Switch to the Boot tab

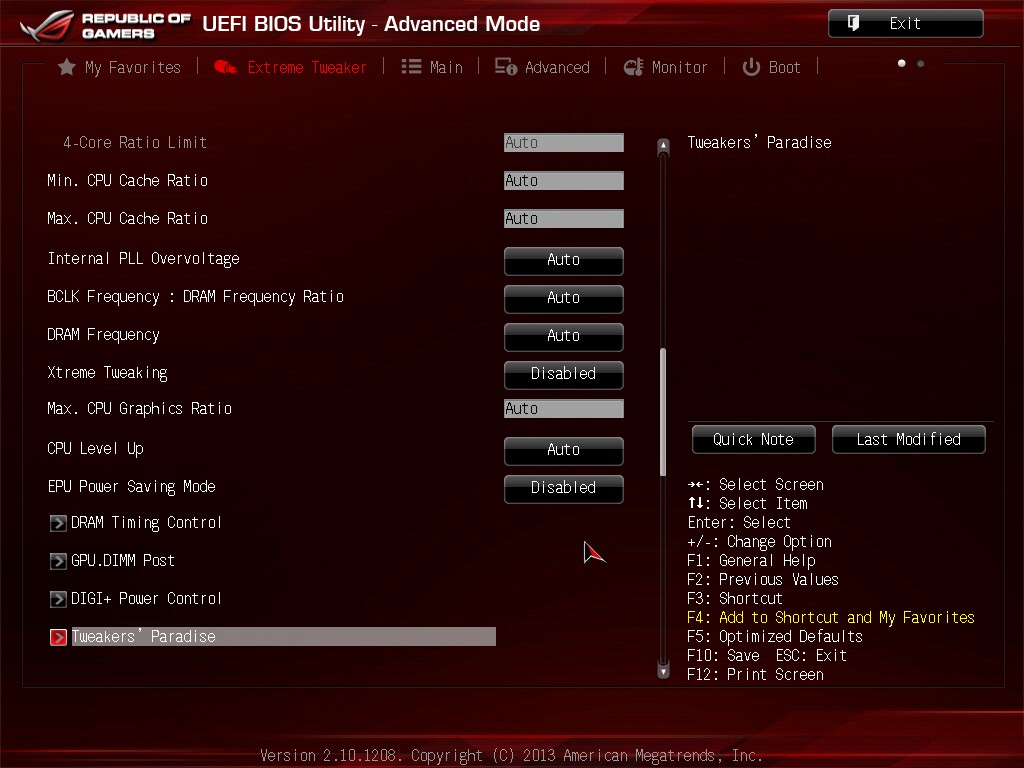pos(771,67)
